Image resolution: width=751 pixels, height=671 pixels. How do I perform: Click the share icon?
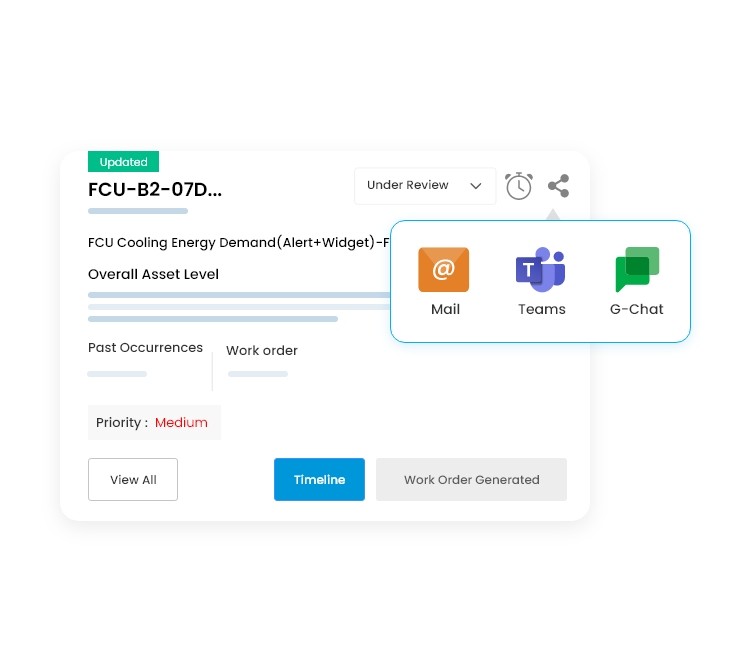pos(558,186)
